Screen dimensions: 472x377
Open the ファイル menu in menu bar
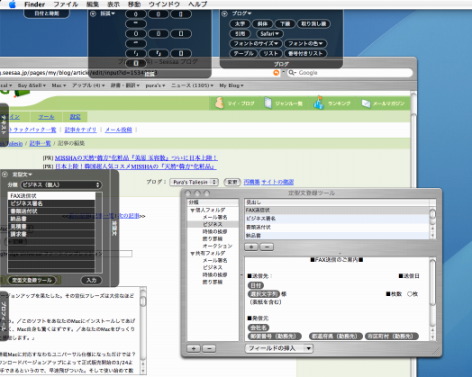coord(66,4)
